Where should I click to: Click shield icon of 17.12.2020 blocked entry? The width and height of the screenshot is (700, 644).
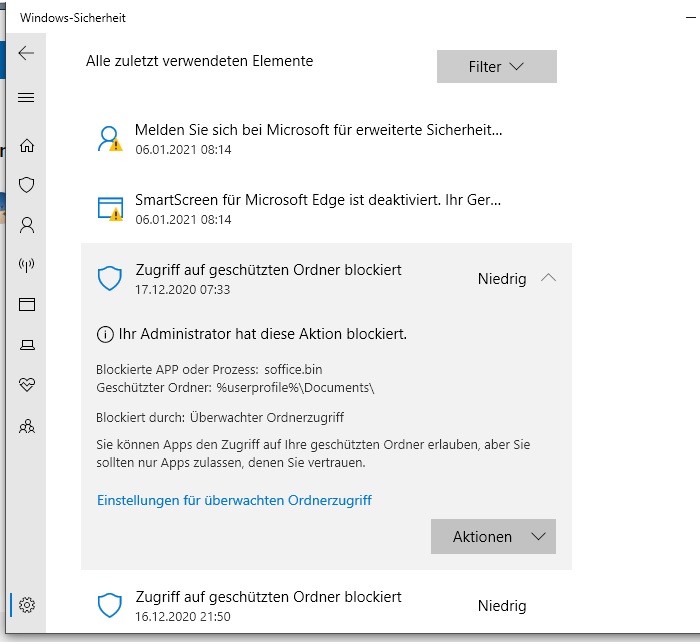click(x=110, y=278)
